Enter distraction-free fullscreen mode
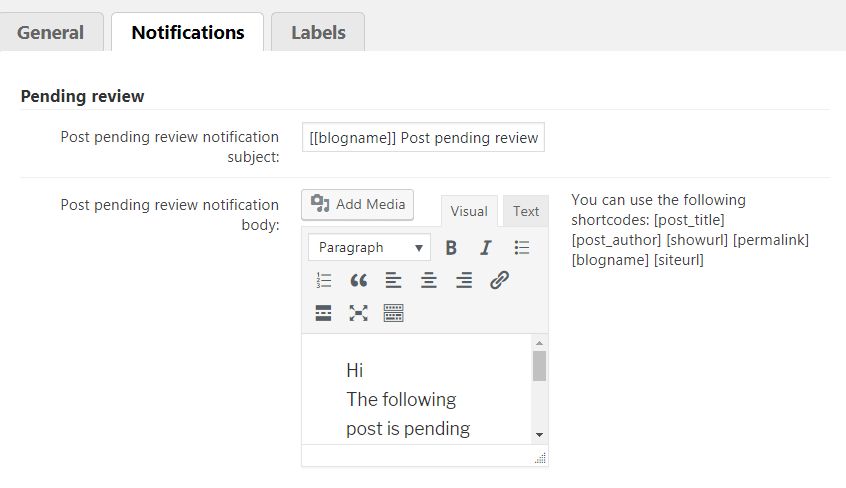Screen dimensions: 846x488 358,314
